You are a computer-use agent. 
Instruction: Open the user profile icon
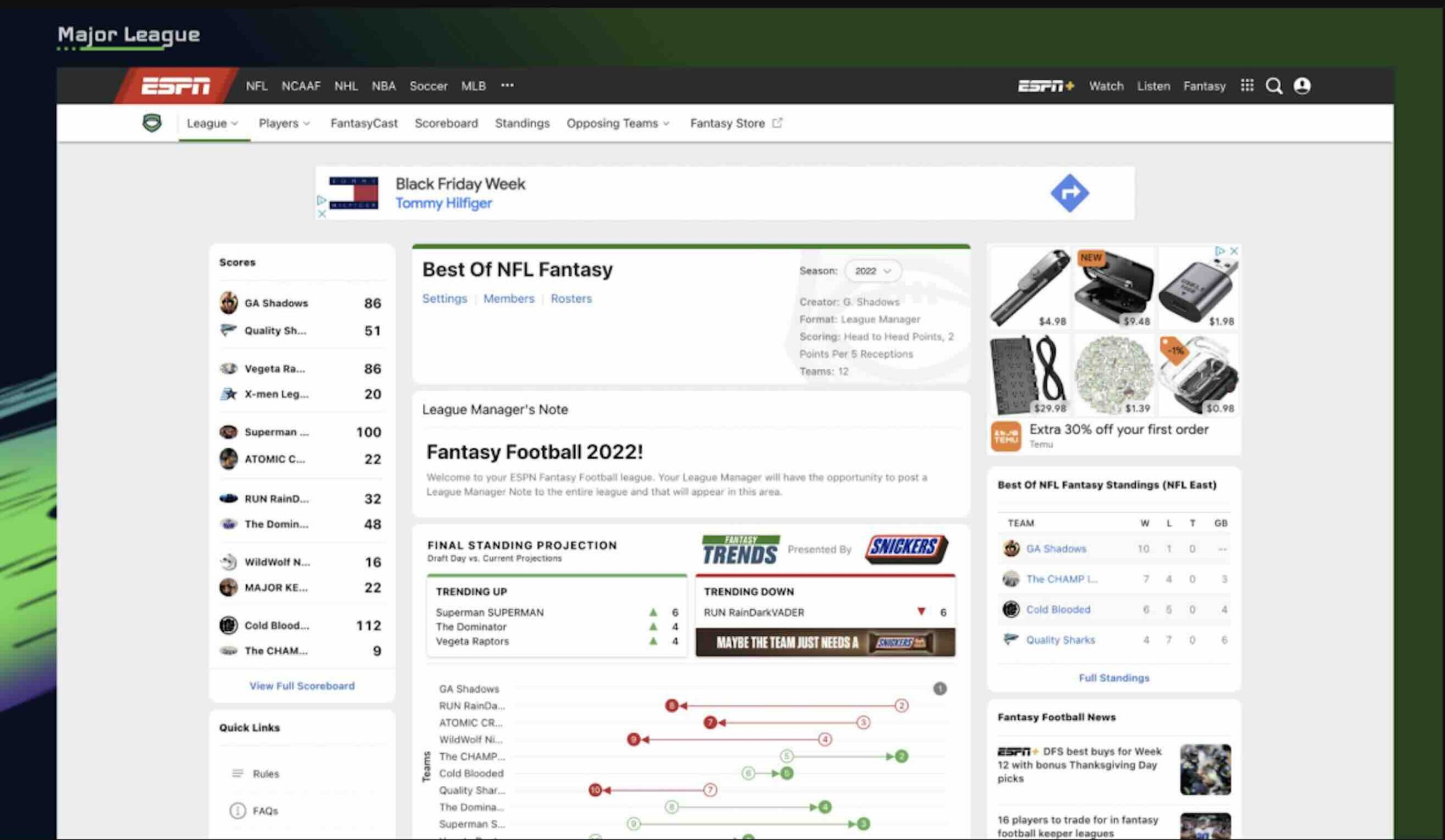(x=1302, y=86)
